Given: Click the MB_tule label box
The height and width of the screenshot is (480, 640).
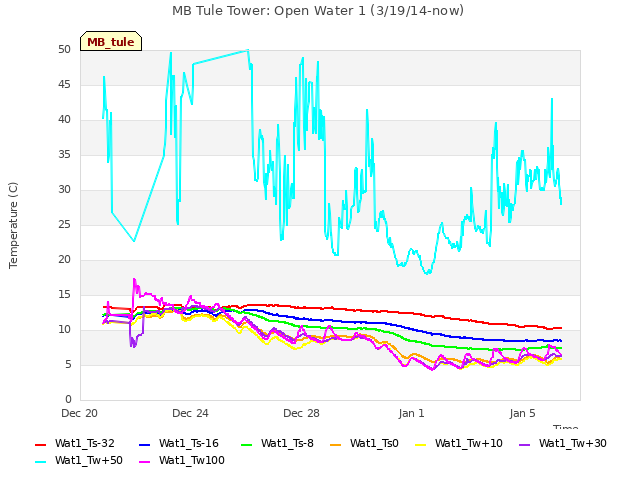Looking at the screenshot, I should pyautogui.click(x=111, y=41).
